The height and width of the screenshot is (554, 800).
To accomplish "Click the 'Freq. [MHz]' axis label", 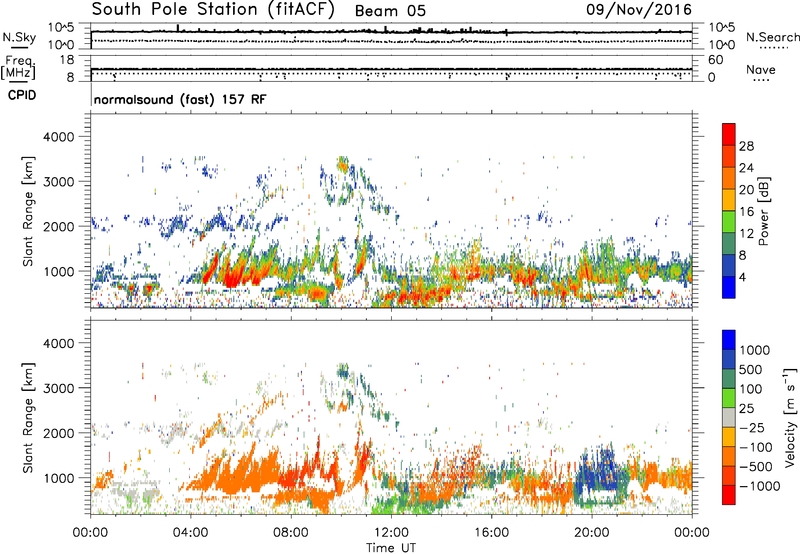I will 18,67.
